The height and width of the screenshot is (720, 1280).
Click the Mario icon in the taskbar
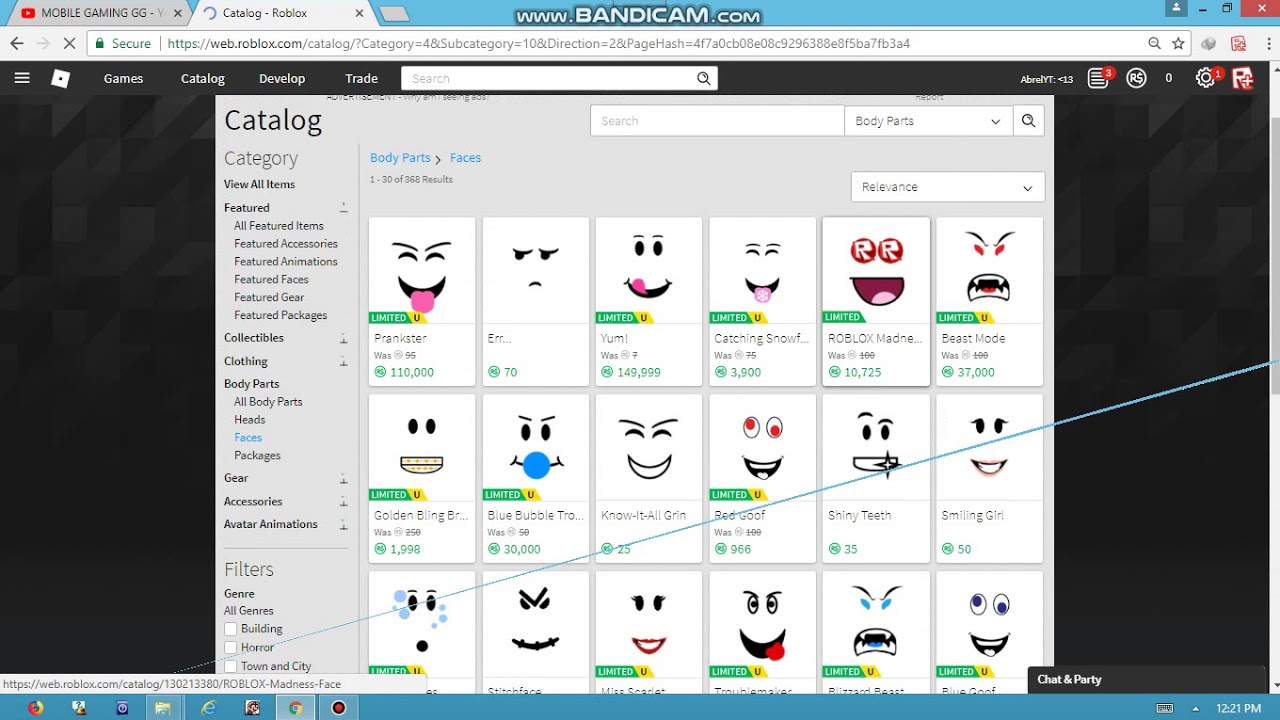point(253,707)
